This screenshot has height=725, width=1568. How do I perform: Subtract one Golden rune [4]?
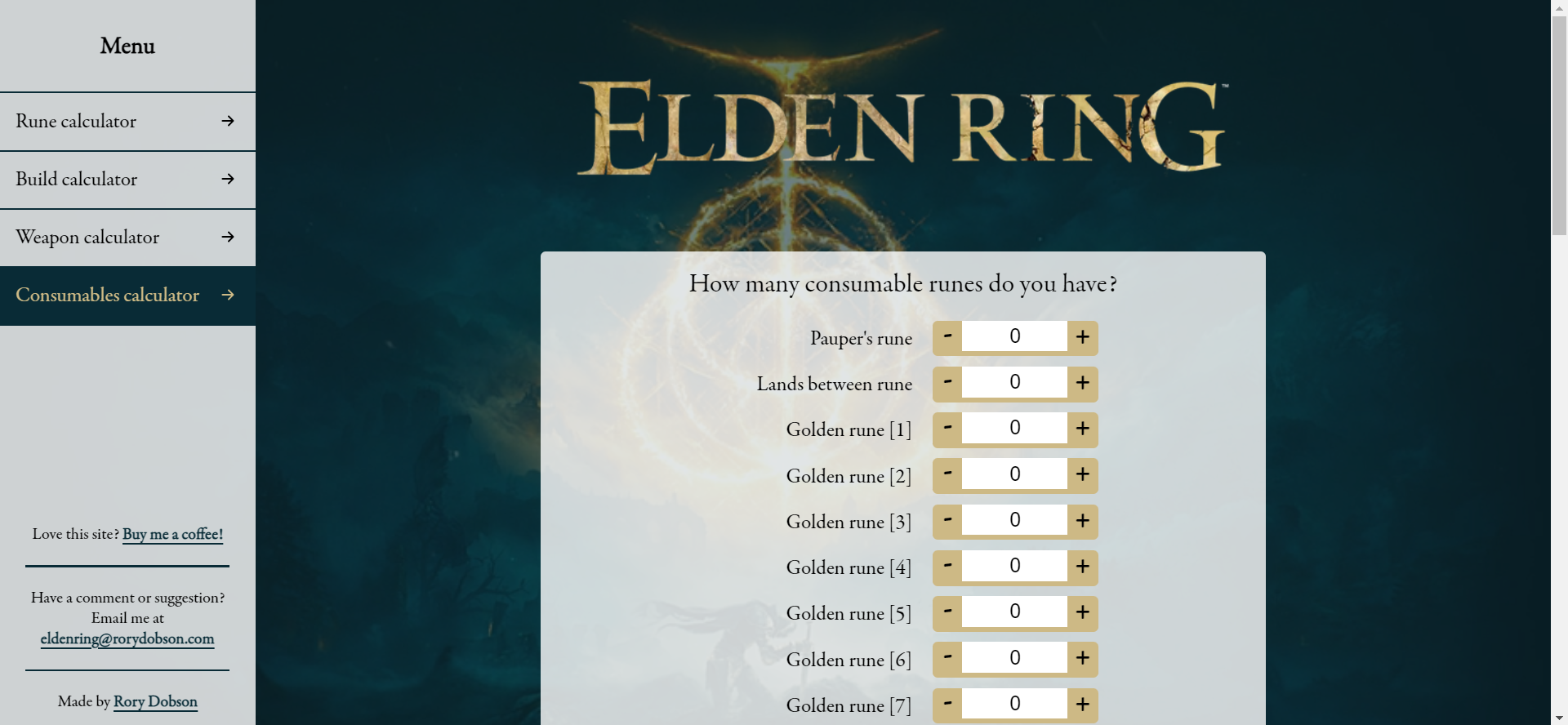(947, 567)
